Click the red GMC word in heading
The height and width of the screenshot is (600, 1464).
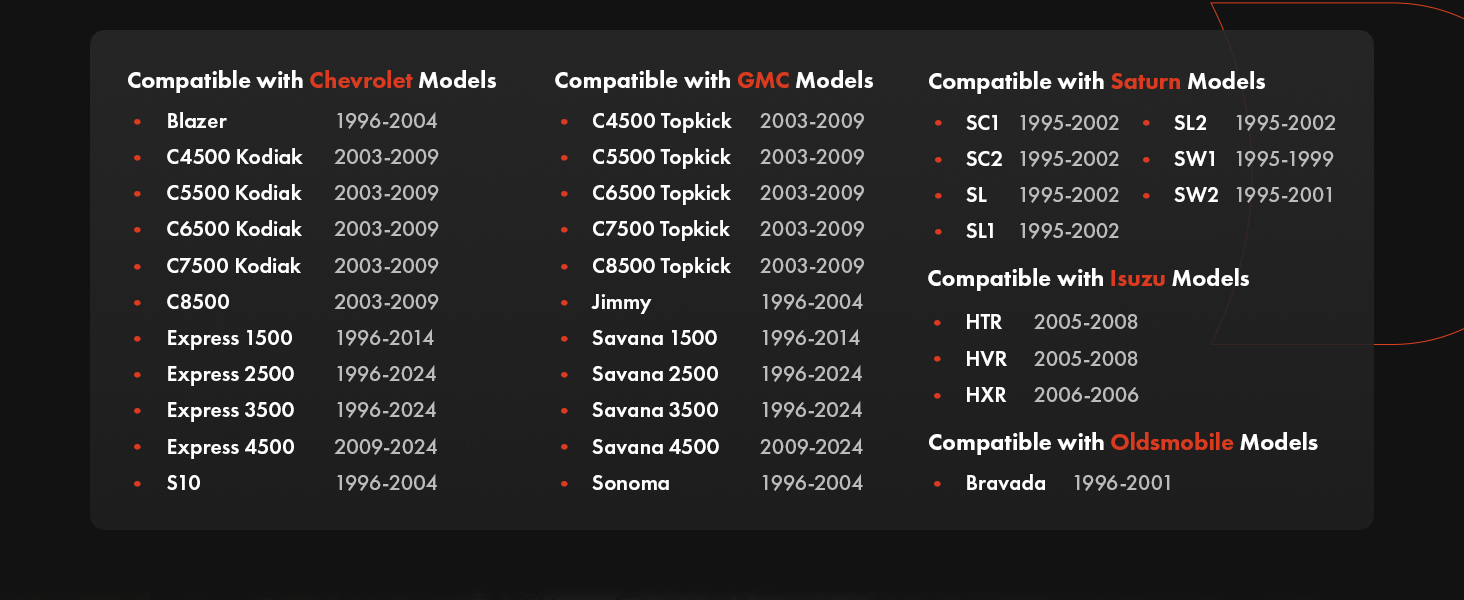click(763, 80)
